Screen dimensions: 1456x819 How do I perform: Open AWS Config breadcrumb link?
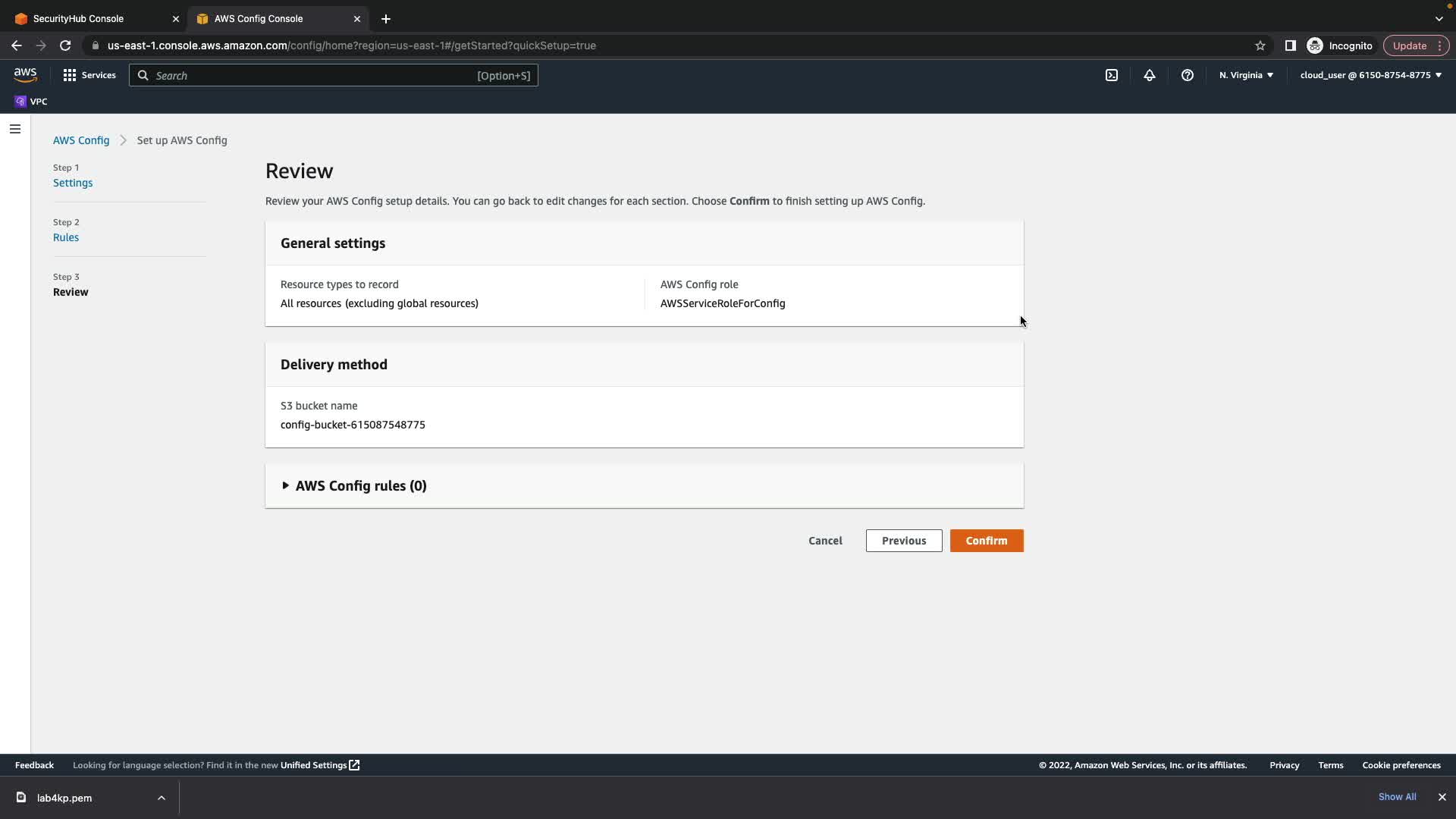81,140
